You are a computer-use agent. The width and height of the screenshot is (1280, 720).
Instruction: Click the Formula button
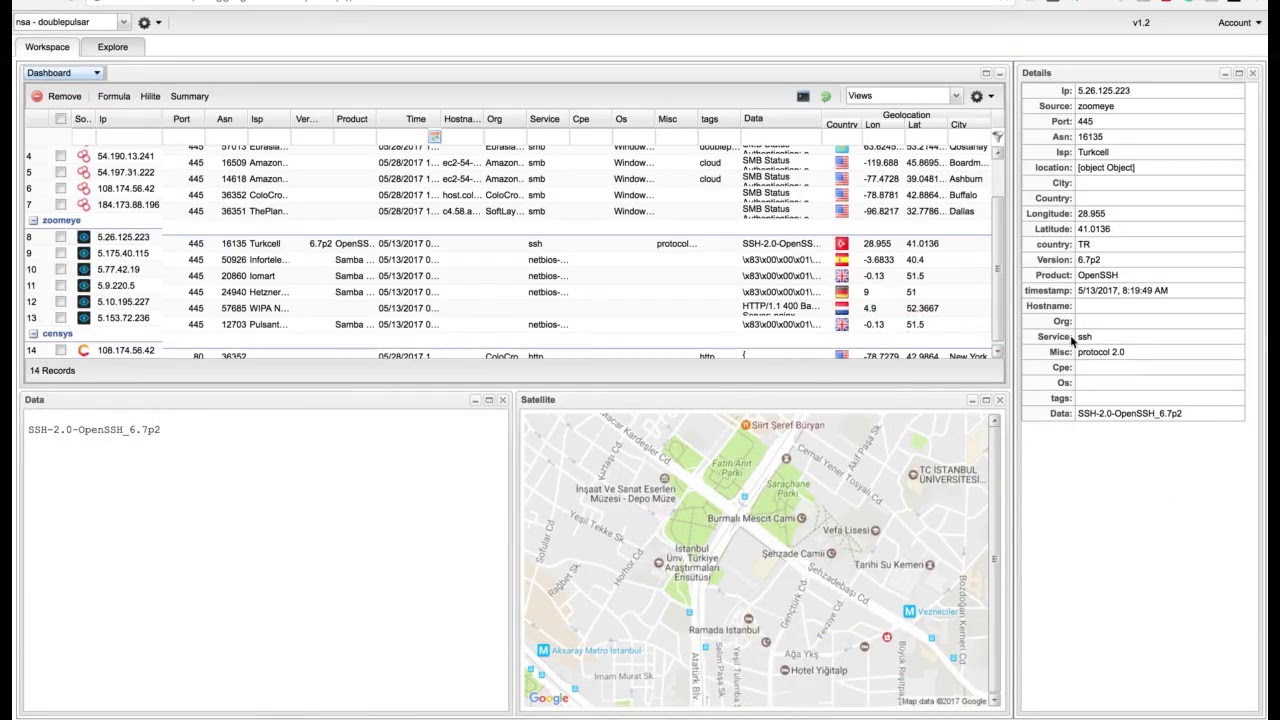click(x=114, y=97)
